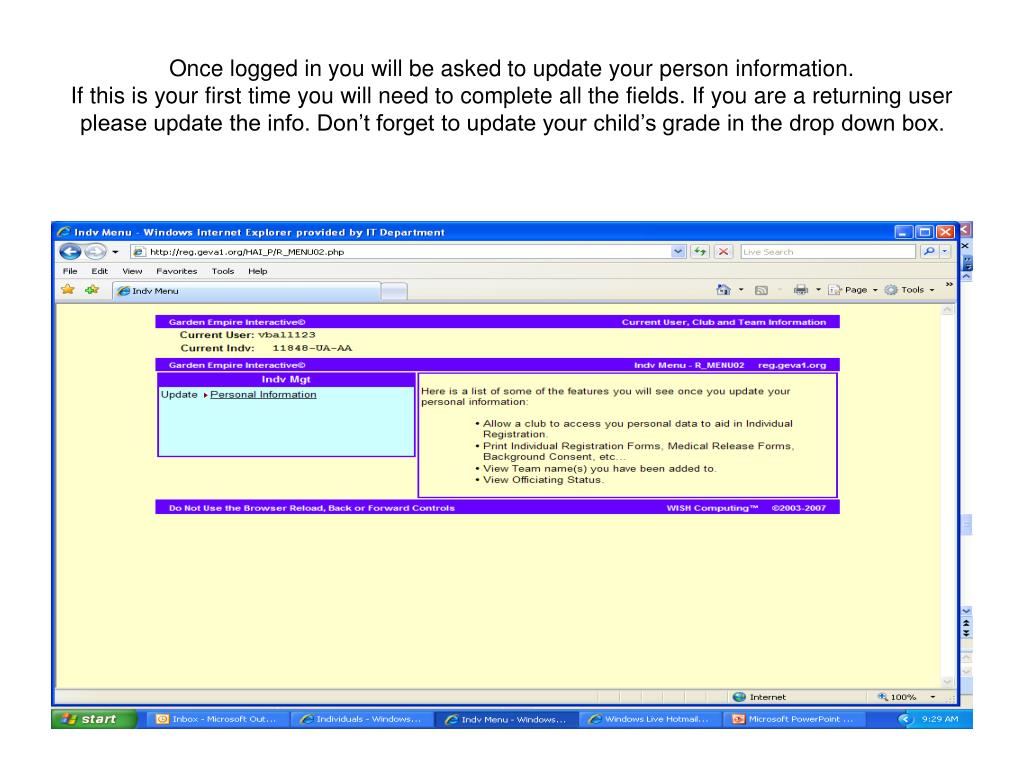The image size is (1024, 768).
Task: Open the Favorites menu
Action: coord(176,271)
